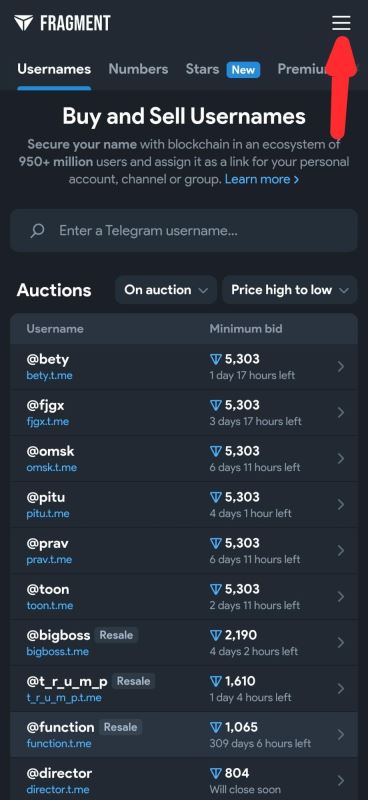Viewport: 368px width, 800px height.
Task: Open the hamburger menu icon
Action: point(341,23)
